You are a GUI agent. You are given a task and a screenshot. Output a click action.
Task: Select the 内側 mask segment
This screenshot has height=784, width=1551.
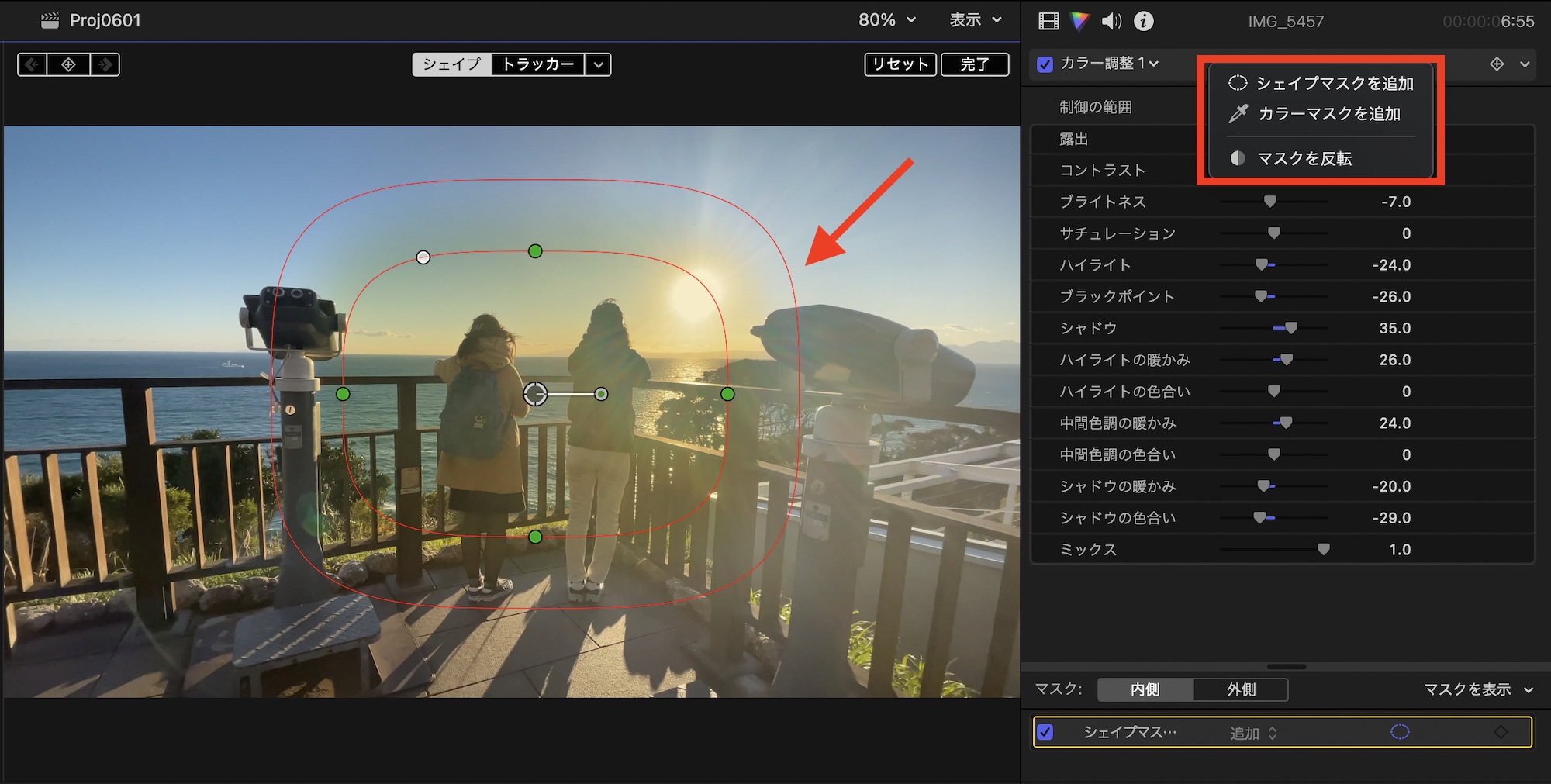(x=1145, y=689)
